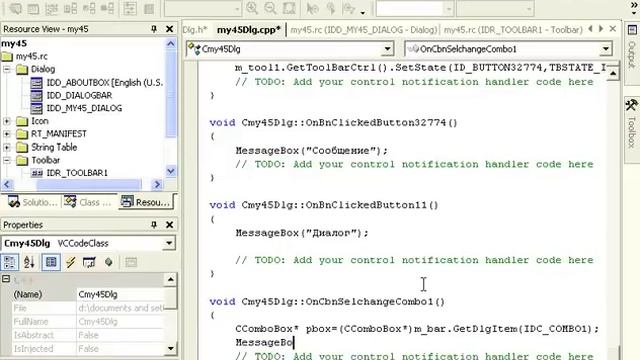Show tabs further right with the right arrow

pyautogui.click(x=600, y=29)
